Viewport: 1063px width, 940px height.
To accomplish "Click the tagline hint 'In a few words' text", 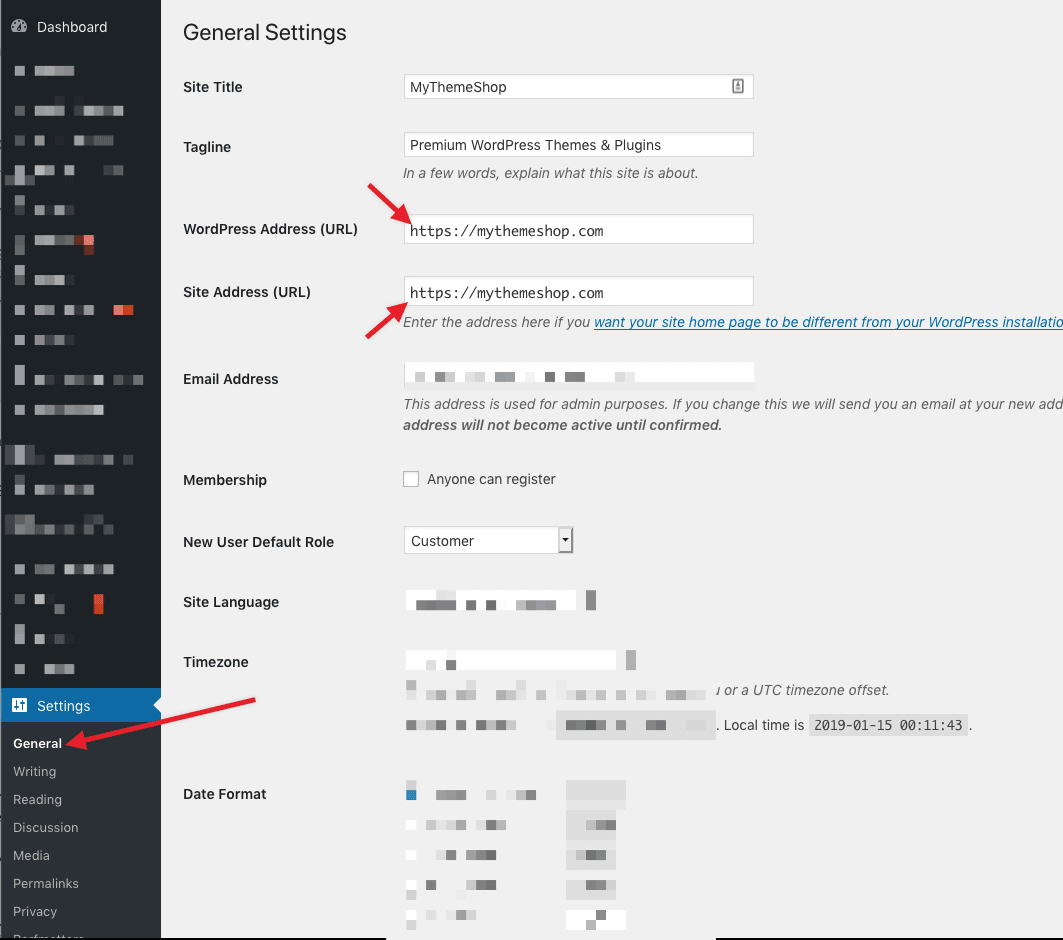I will coord(550,173).
